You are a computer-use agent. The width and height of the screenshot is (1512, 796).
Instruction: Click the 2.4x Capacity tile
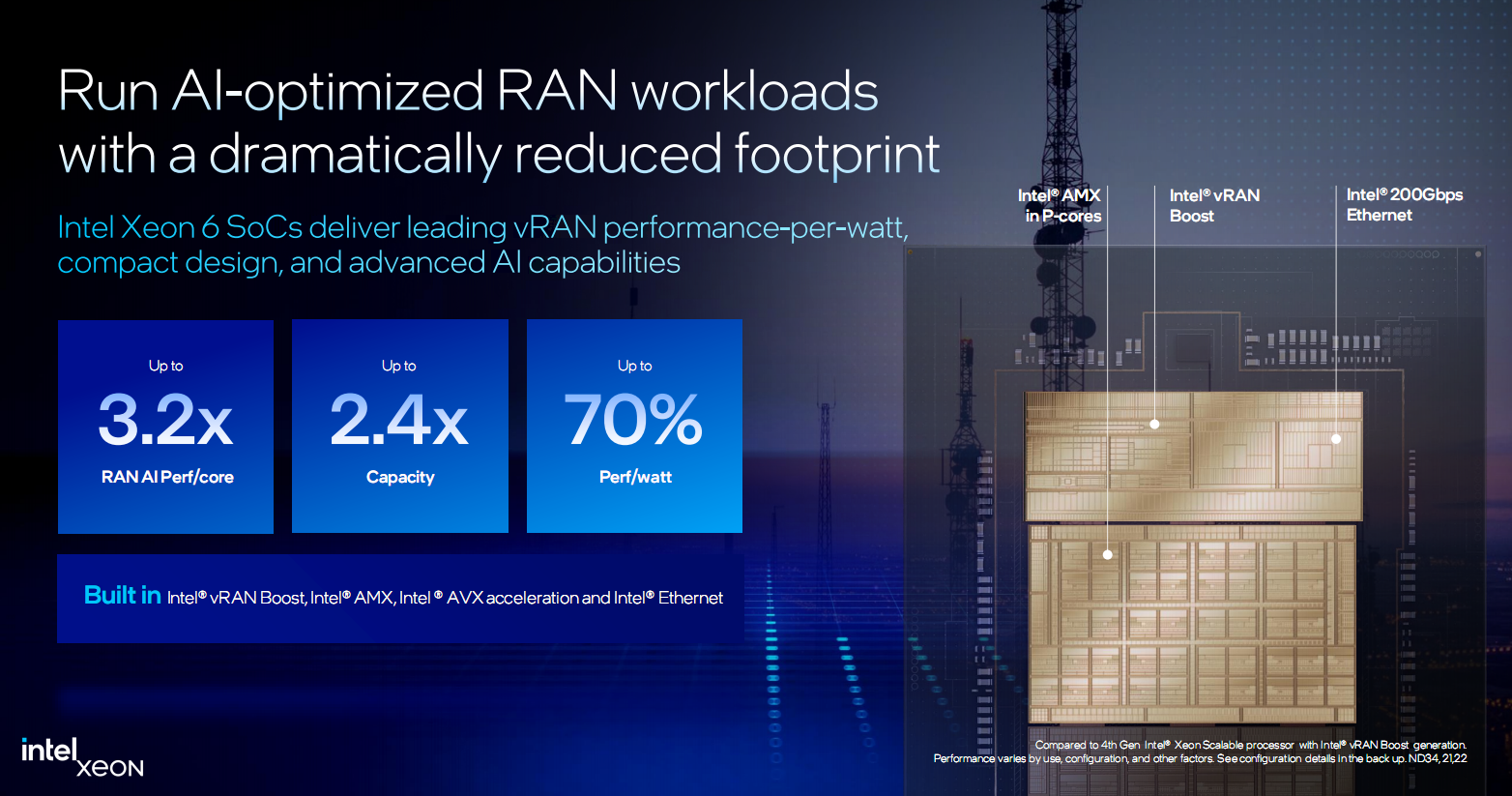pos(399,427)
